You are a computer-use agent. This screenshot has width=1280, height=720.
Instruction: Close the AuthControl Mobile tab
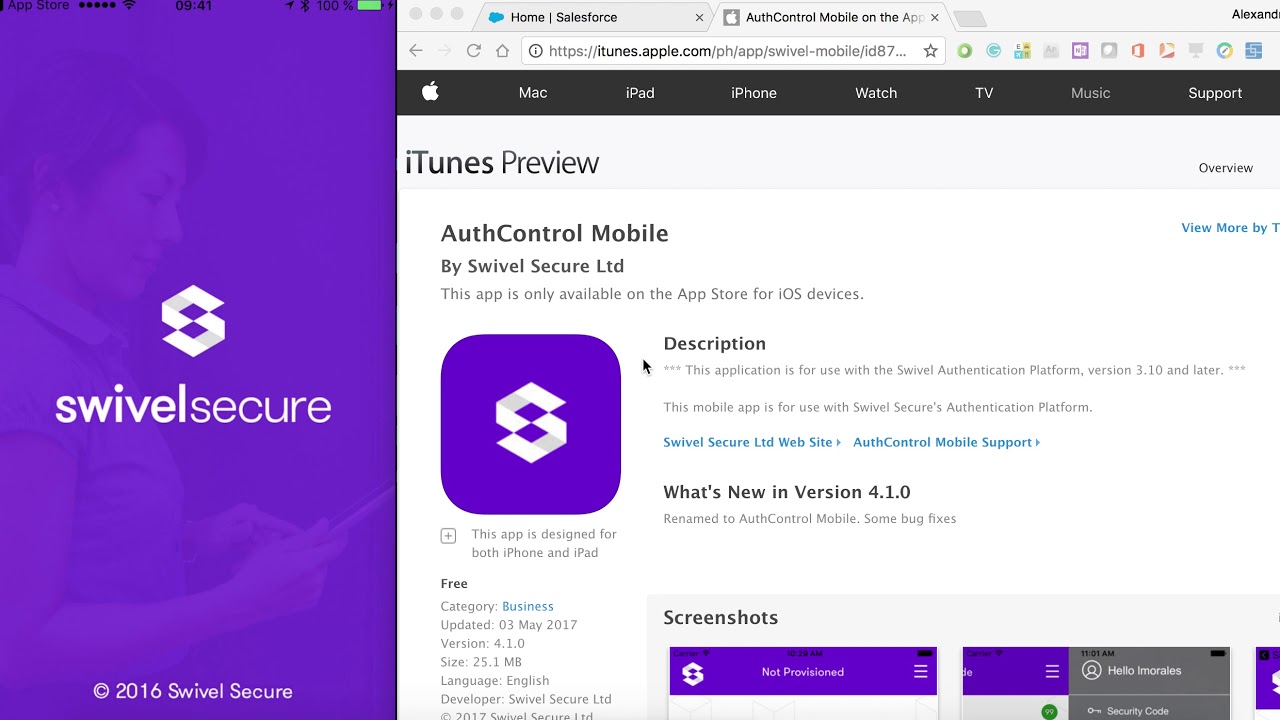coord(935,17)
